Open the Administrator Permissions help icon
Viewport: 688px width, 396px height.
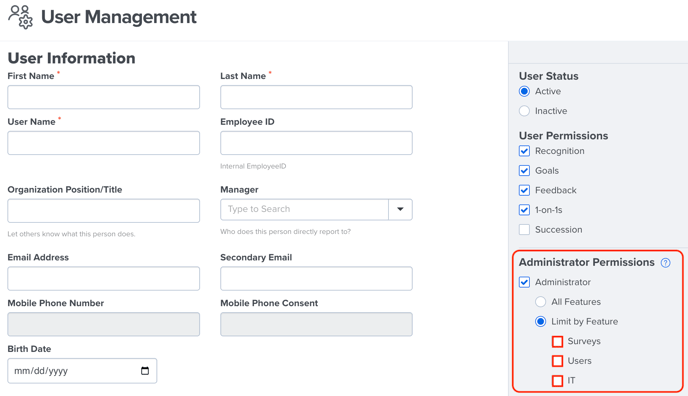665,263
